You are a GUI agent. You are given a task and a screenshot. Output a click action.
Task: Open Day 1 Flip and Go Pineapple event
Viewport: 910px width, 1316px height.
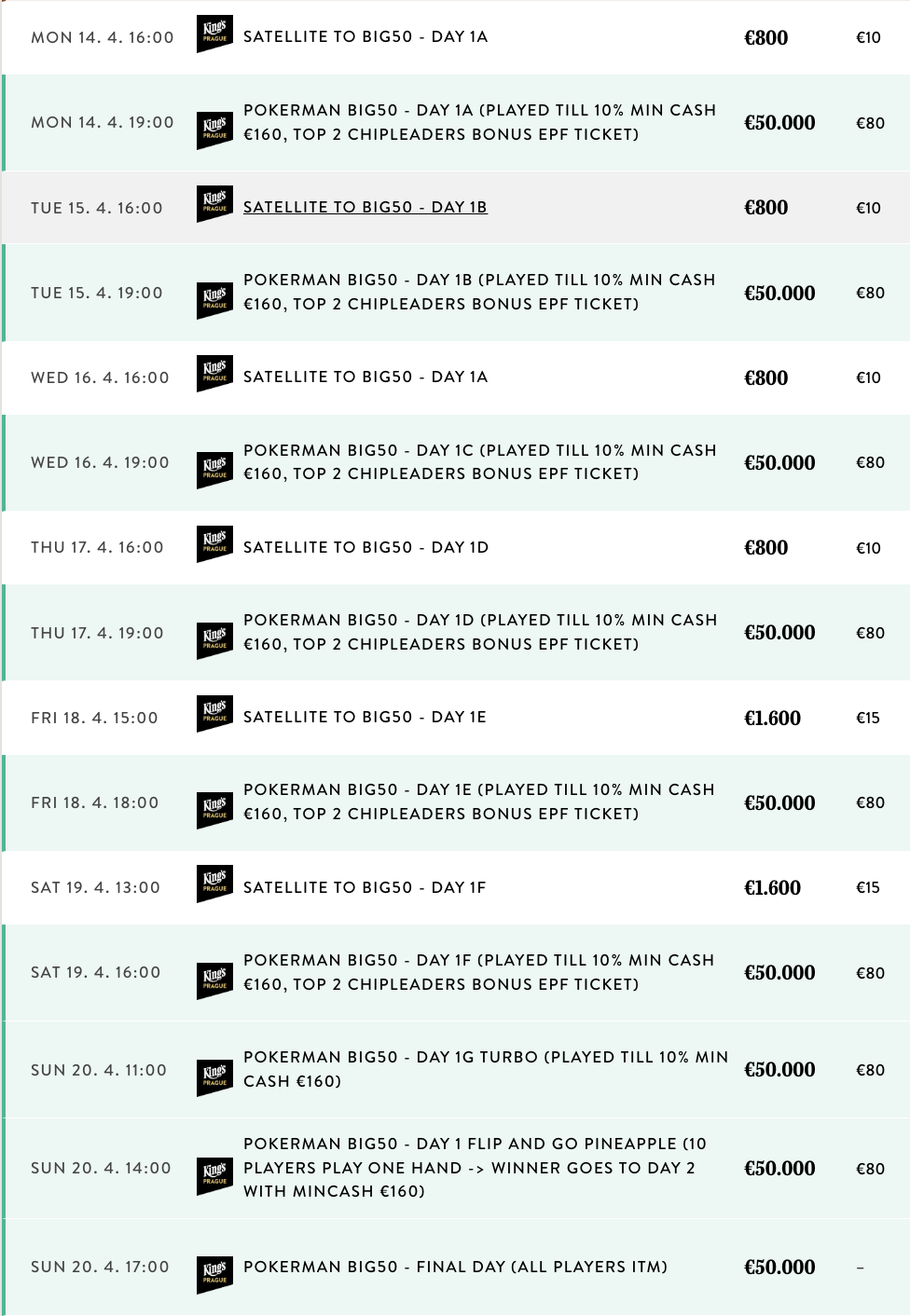click(x=476, y=1168)
